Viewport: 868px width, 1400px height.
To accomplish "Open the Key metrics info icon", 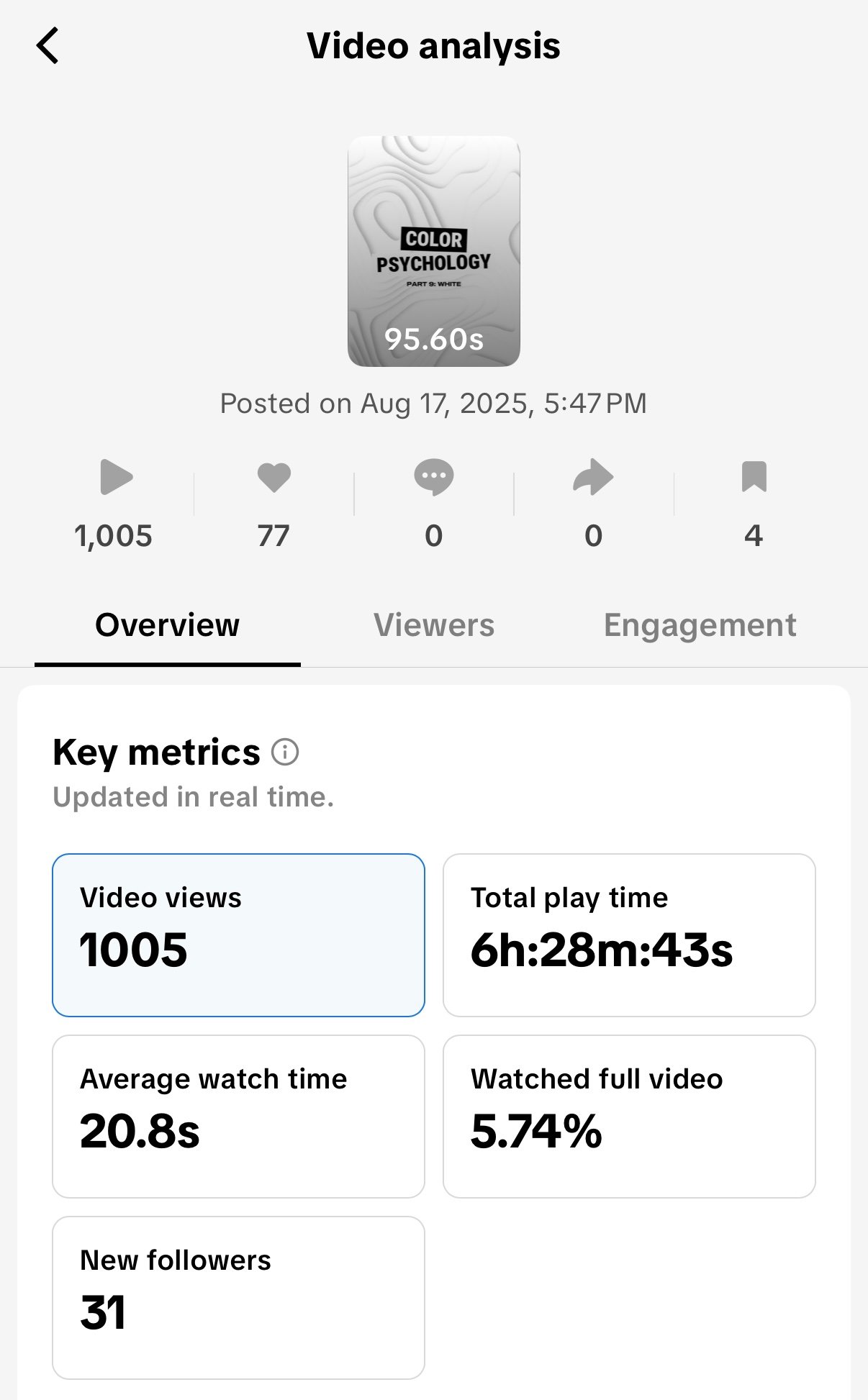I will 285,753.
